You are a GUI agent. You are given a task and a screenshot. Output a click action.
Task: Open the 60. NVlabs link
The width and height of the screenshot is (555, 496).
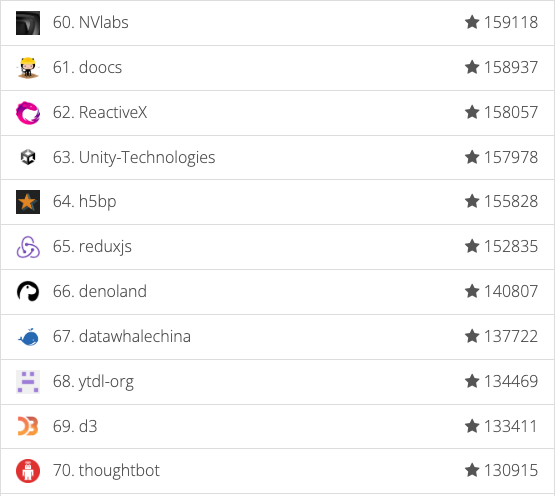[91, 22]
